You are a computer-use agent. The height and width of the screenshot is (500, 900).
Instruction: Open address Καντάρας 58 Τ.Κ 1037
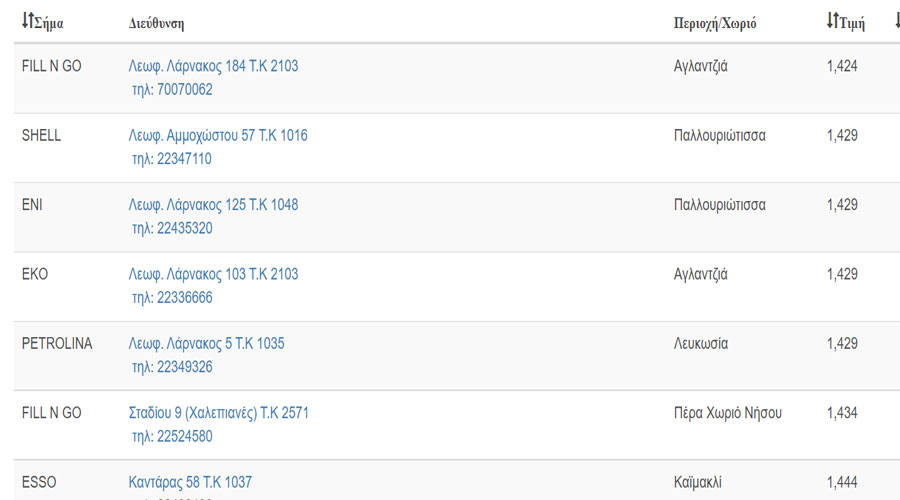[x=190, y=482]
